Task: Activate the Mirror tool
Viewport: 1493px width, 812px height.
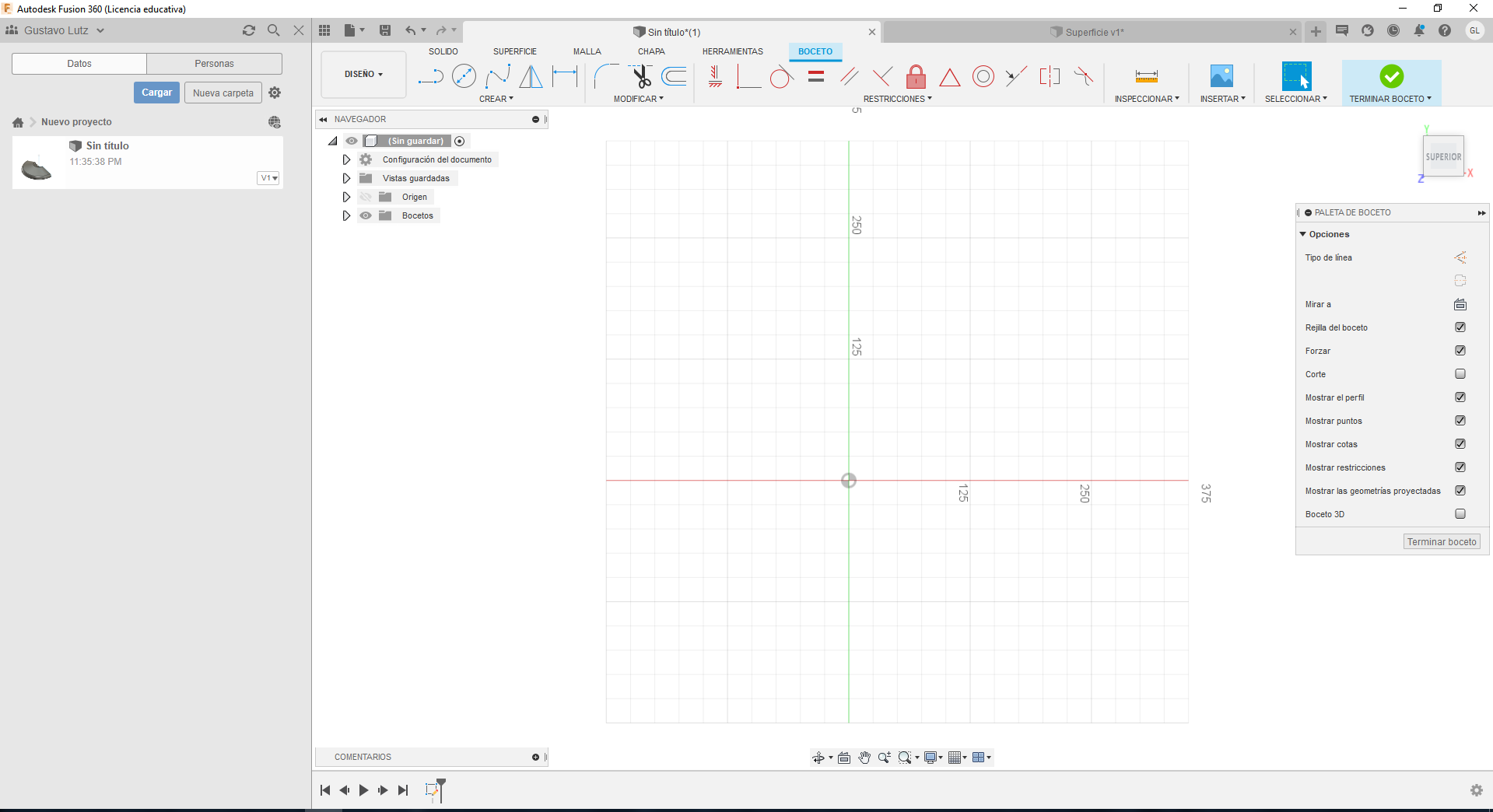Action: [x=531, y=76]
